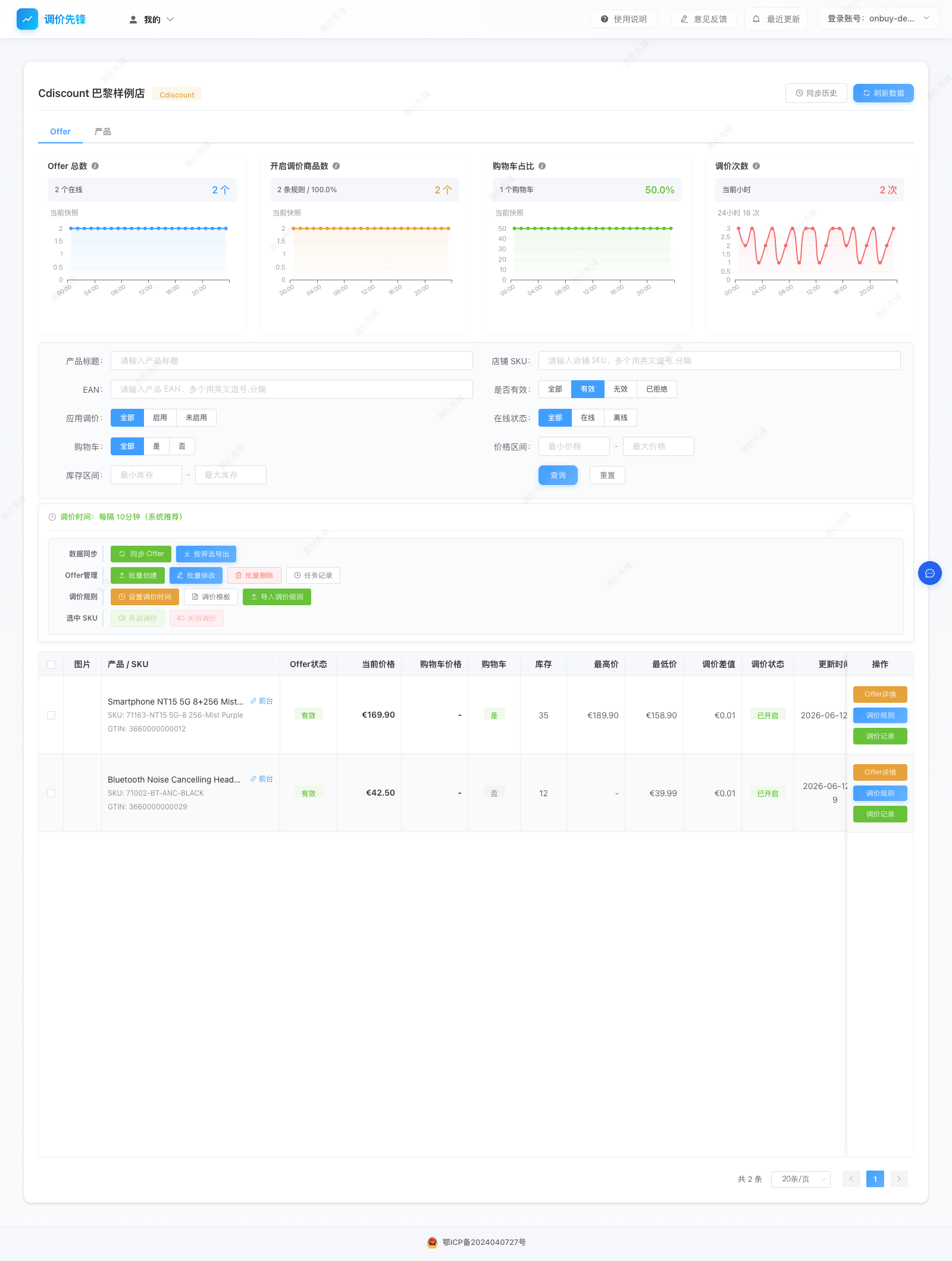952x1261 pixels.
Task: Focus the 最大价格 field
Action: [x=659, y=446]
